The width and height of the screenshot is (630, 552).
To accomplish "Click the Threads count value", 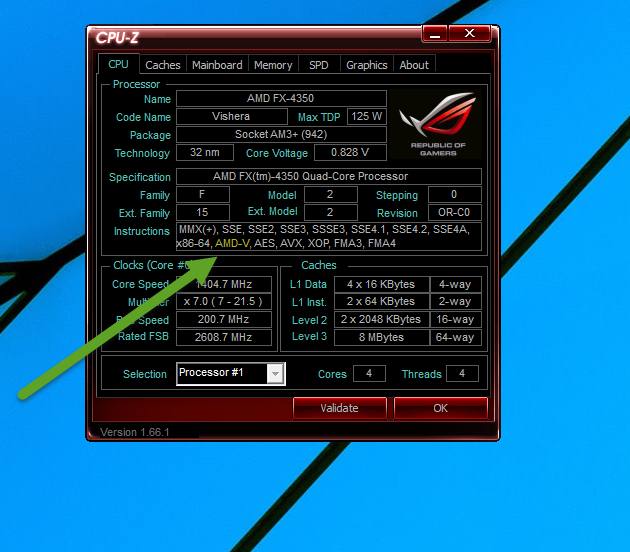I will (x=462, y=374).
